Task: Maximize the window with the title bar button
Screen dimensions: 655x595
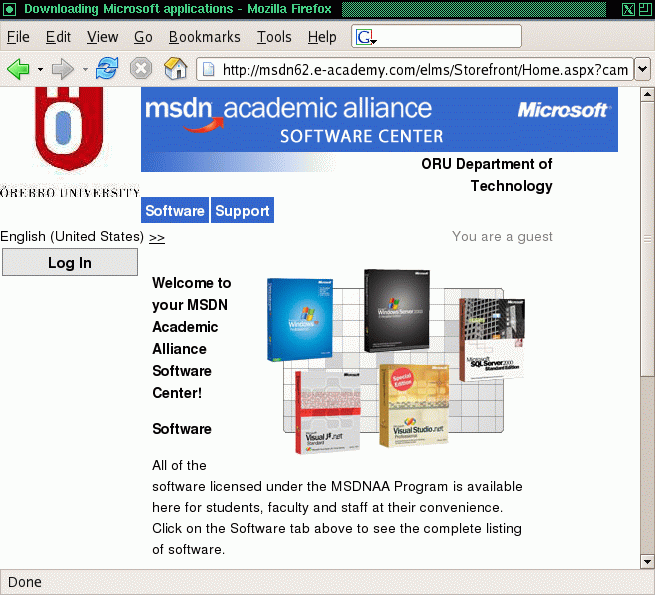Action: click(x=645, y=9)
